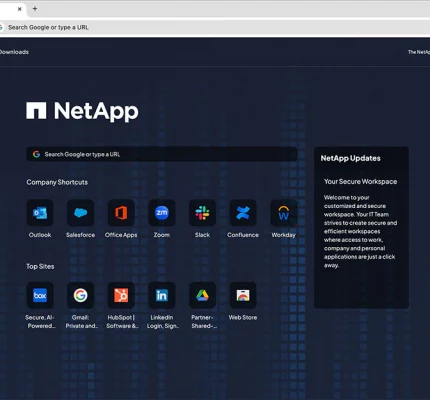Click the Google icon in page search box

coord(36,154)
